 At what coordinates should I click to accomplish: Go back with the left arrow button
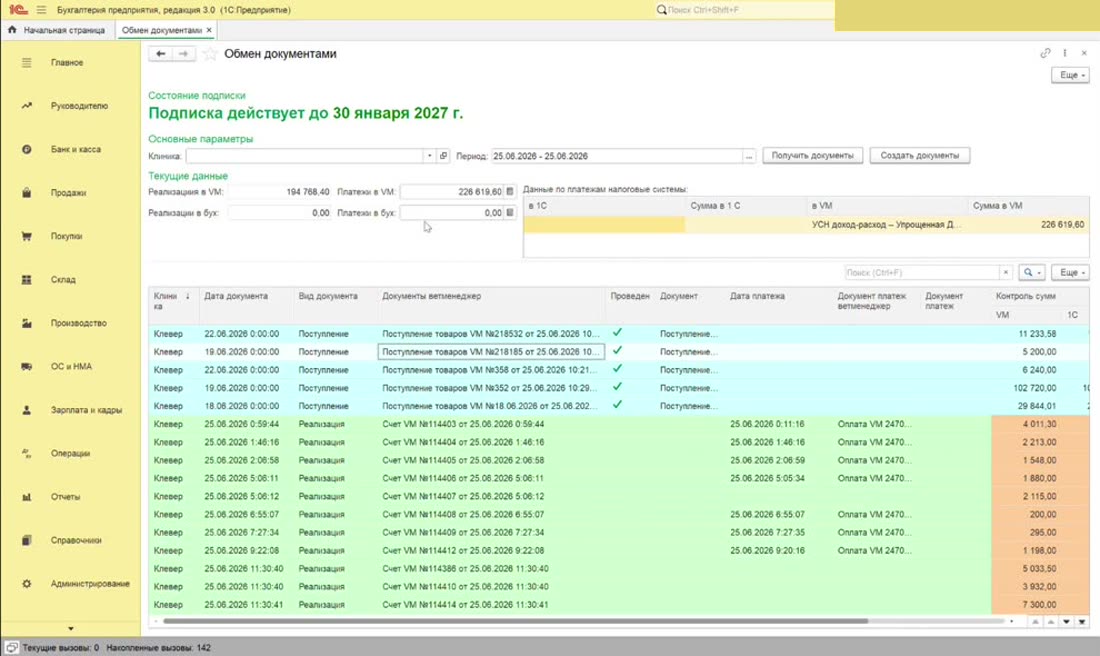(x=161, y=54)
